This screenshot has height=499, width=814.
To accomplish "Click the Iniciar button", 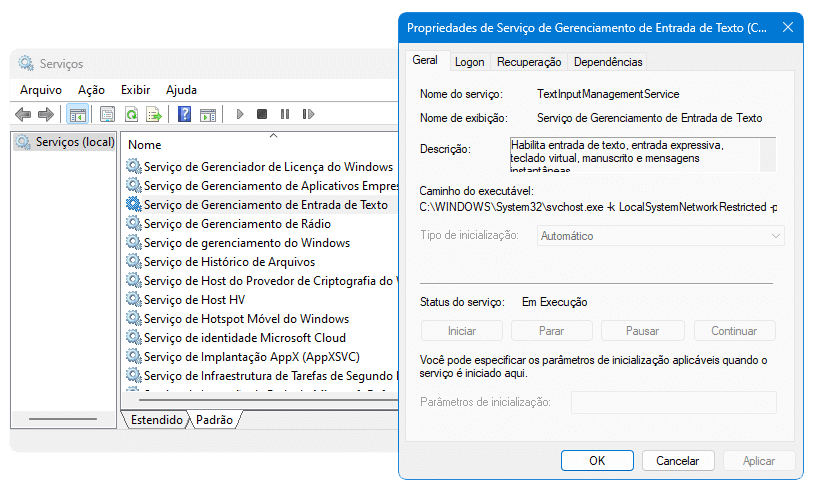I will [462, 331].
